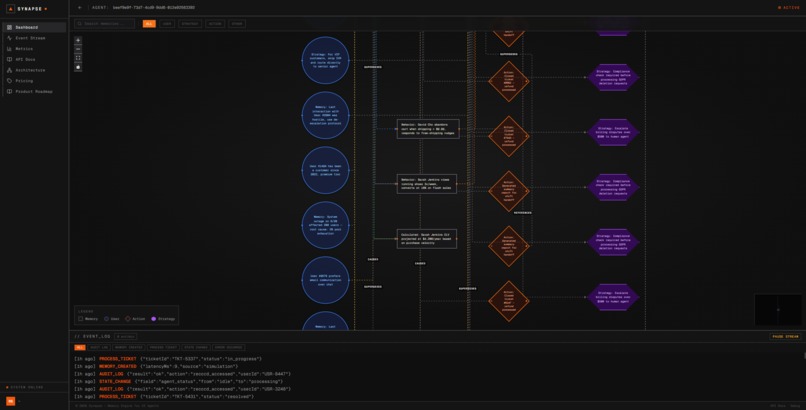
Task: Show ALL events in the event log
Action: [x=80, y=347]
